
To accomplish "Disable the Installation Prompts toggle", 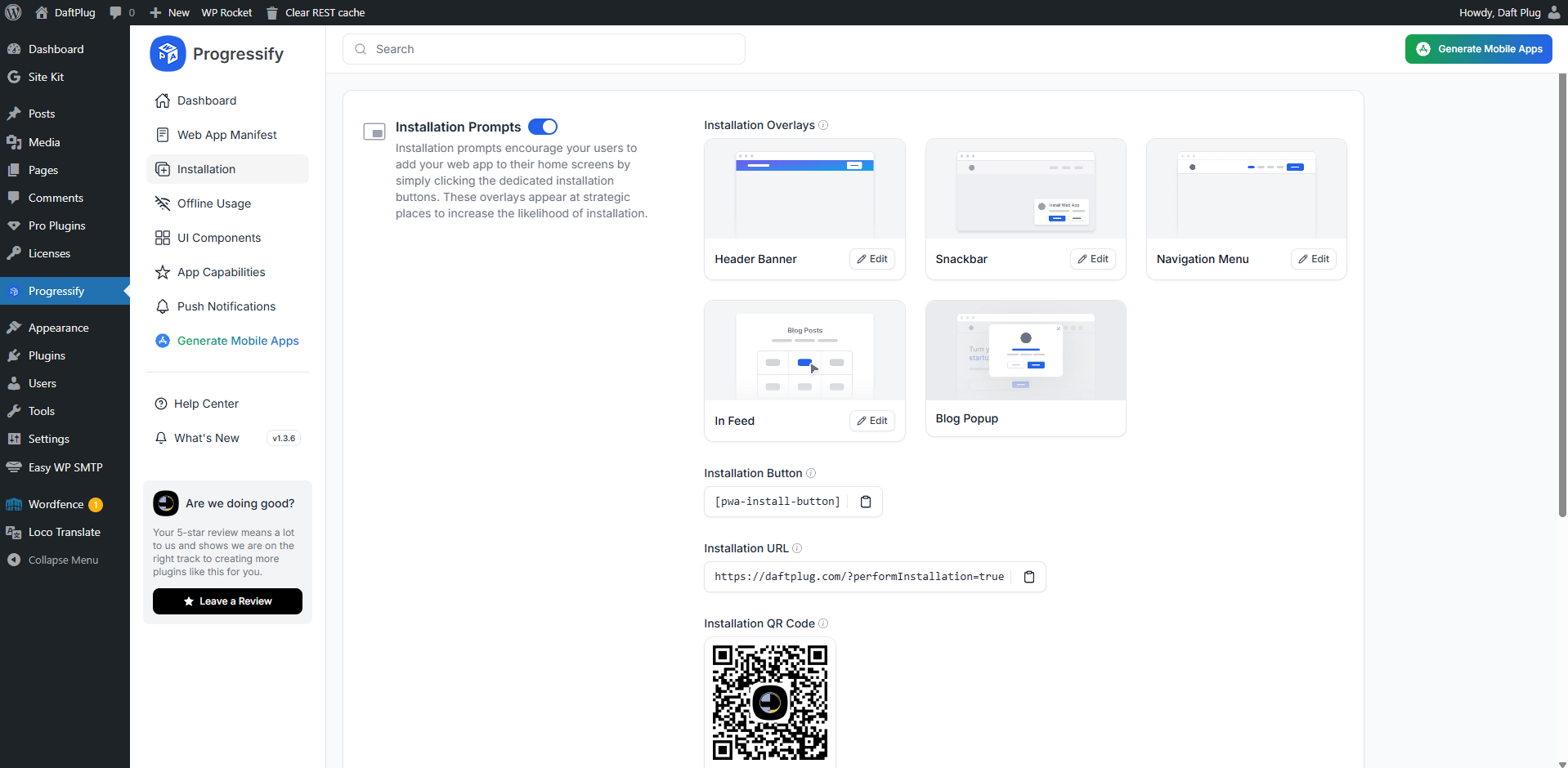I will (542, 127).
